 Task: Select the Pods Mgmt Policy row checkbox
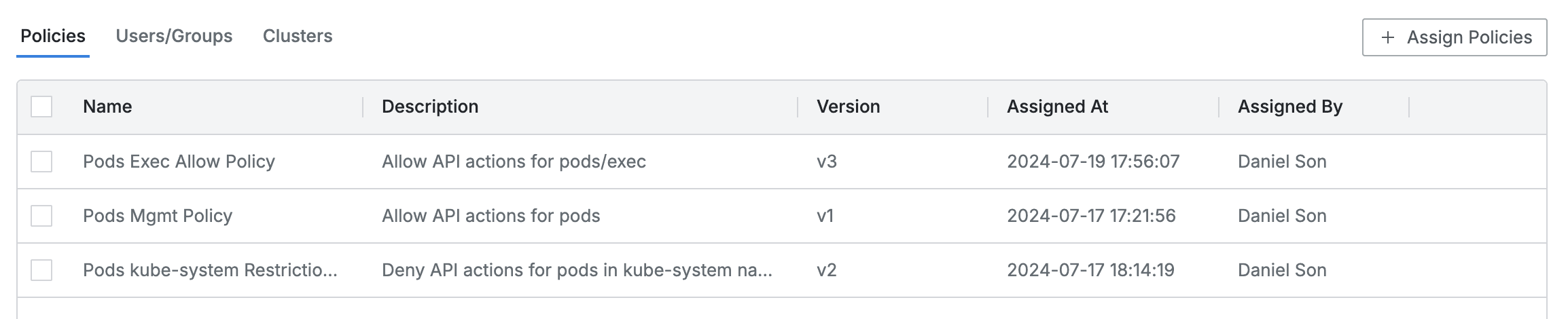[41, 216]
